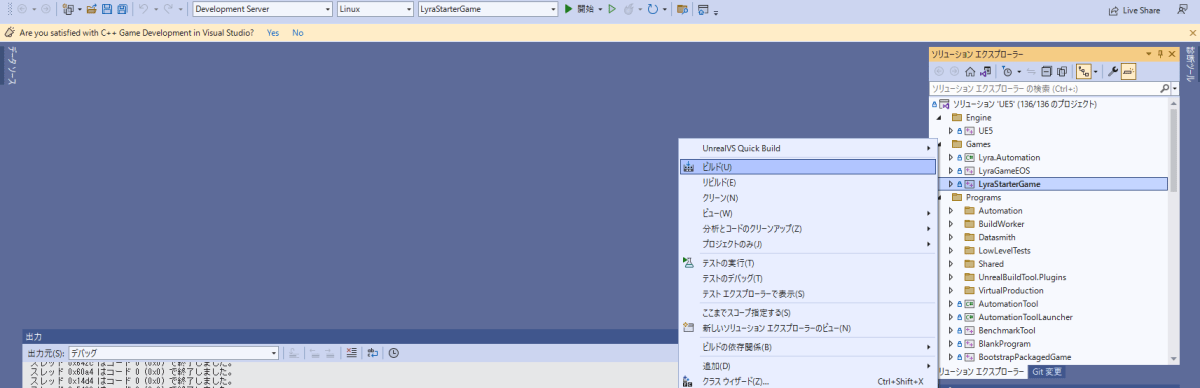1200x388 pixels.
Task: Open the データ ソース side tab
Action: coord(11,66)
